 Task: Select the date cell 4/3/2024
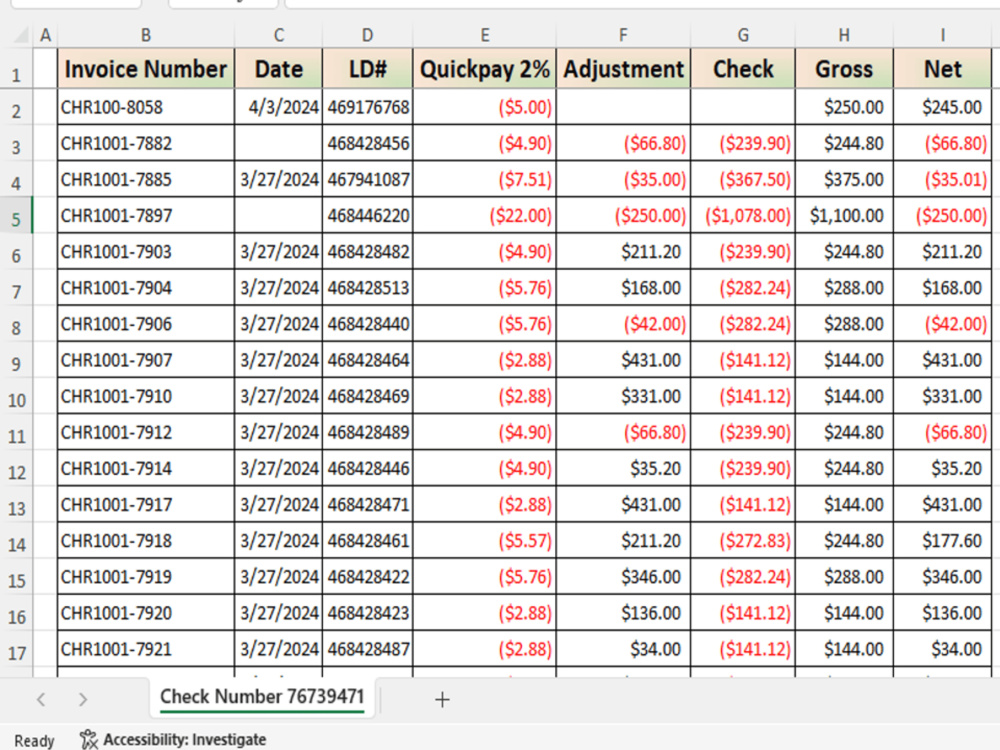click(278, 106)
